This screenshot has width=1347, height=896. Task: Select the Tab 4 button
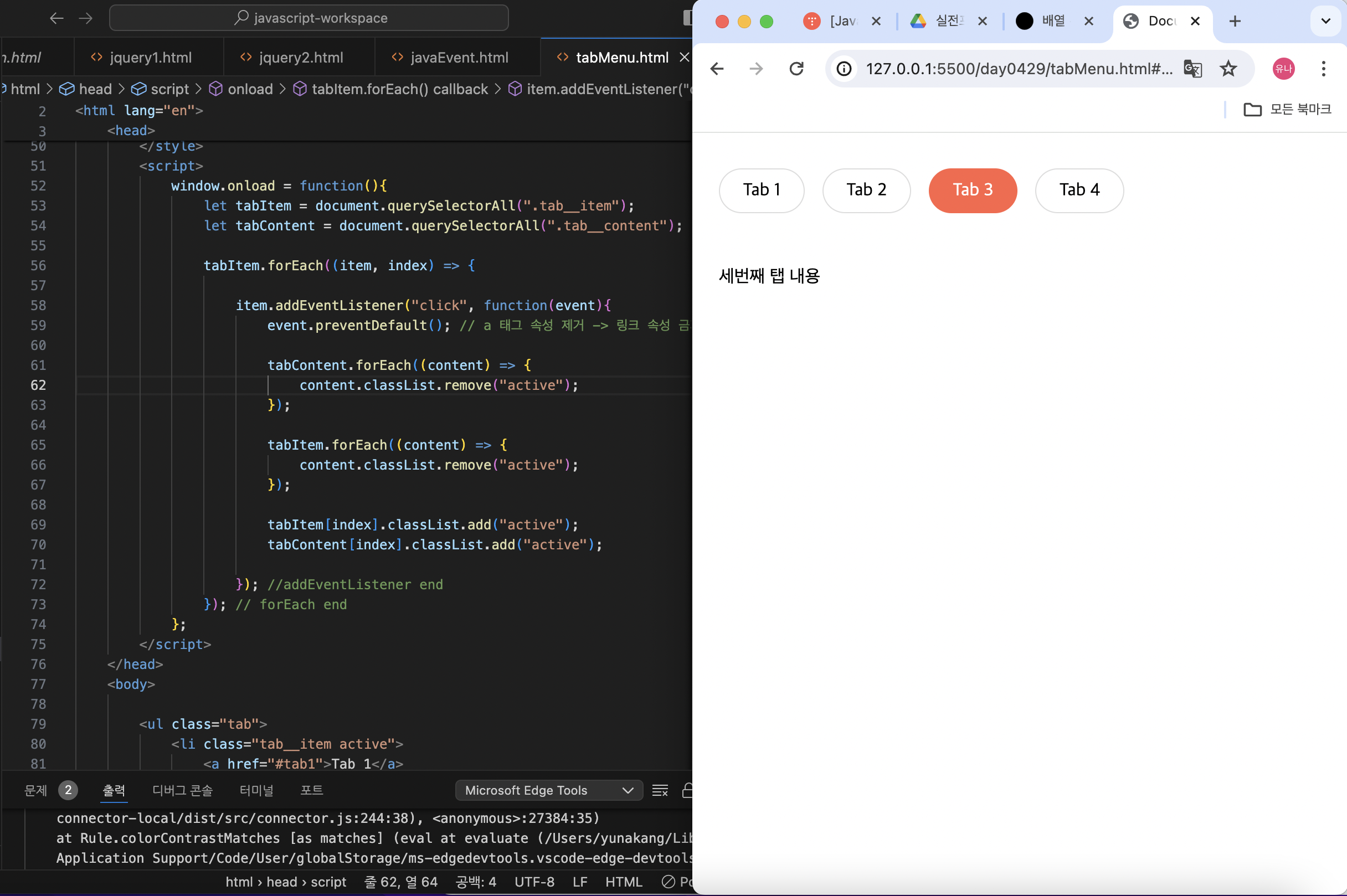(1079, 190)
